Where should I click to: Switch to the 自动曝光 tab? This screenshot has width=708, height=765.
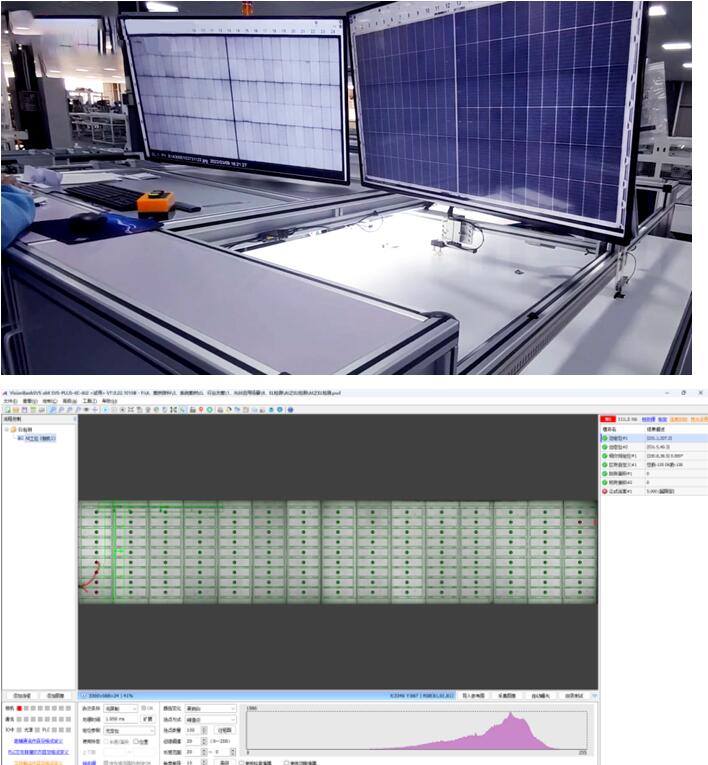point(540,695)
